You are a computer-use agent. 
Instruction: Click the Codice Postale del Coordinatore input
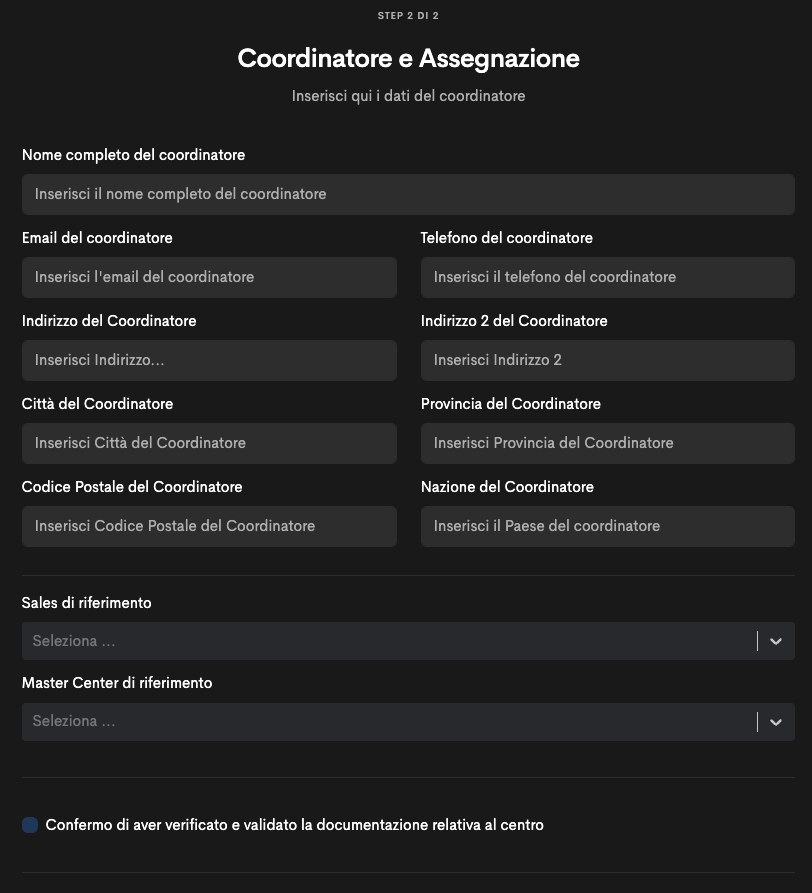point(209,526)
